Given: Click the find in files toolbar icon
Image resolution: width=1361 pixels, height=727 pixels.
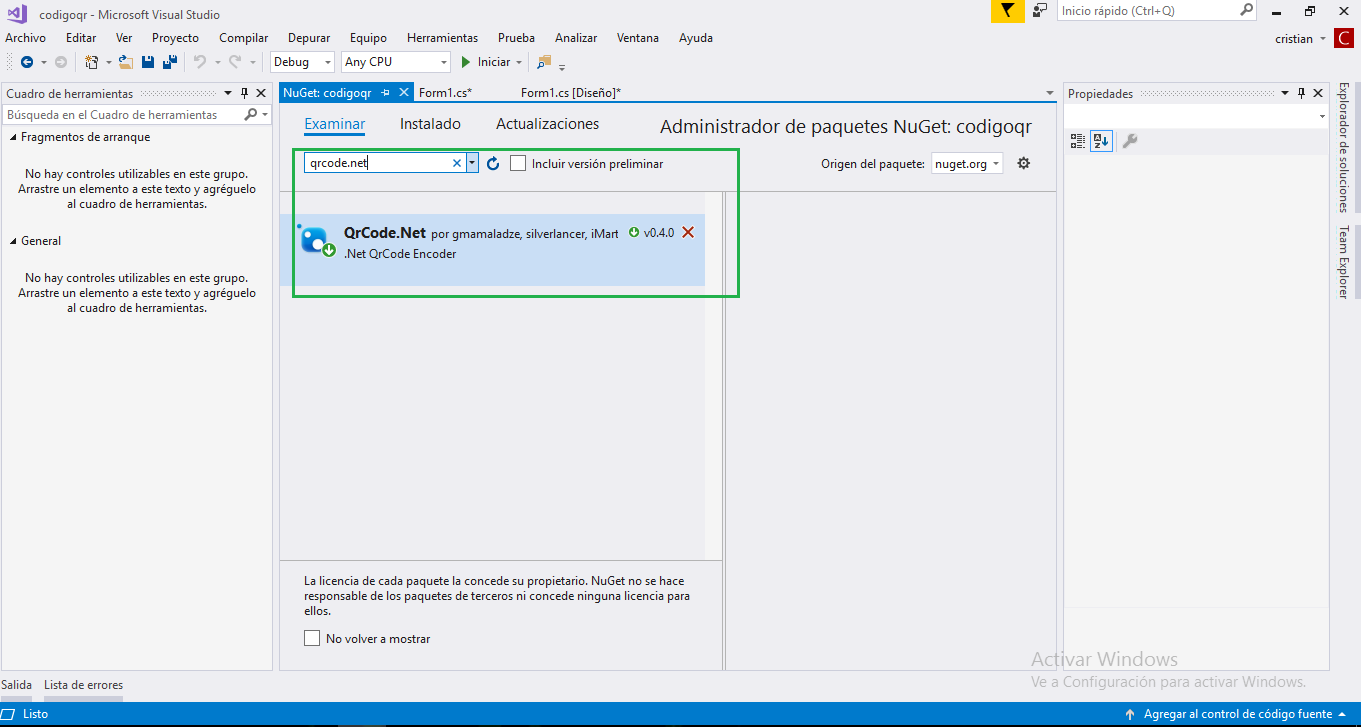Looking at the screenshot, I should pyautogui.click(x=544, y=62).
